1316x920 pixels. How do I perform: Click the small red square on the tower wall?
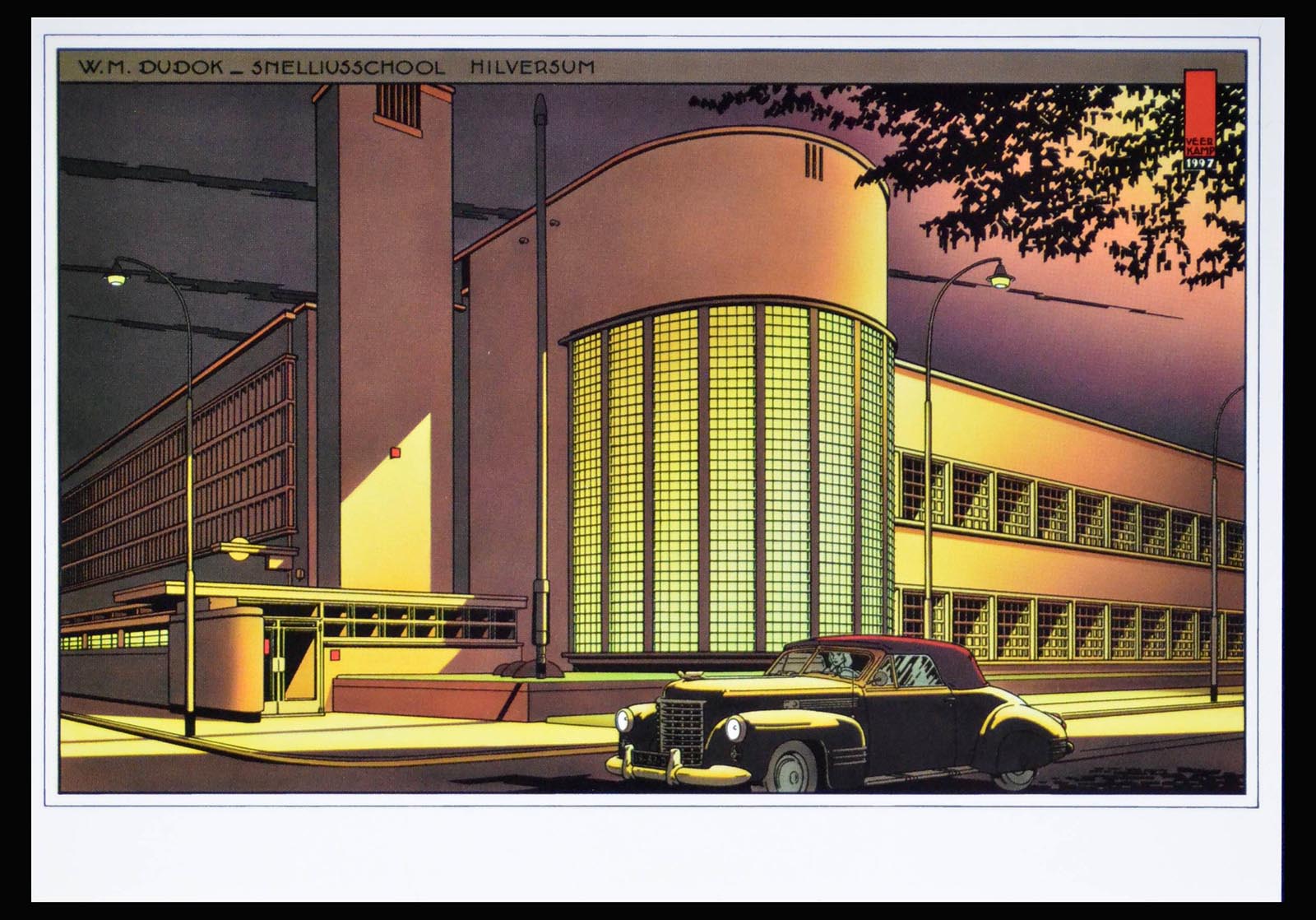395,452
